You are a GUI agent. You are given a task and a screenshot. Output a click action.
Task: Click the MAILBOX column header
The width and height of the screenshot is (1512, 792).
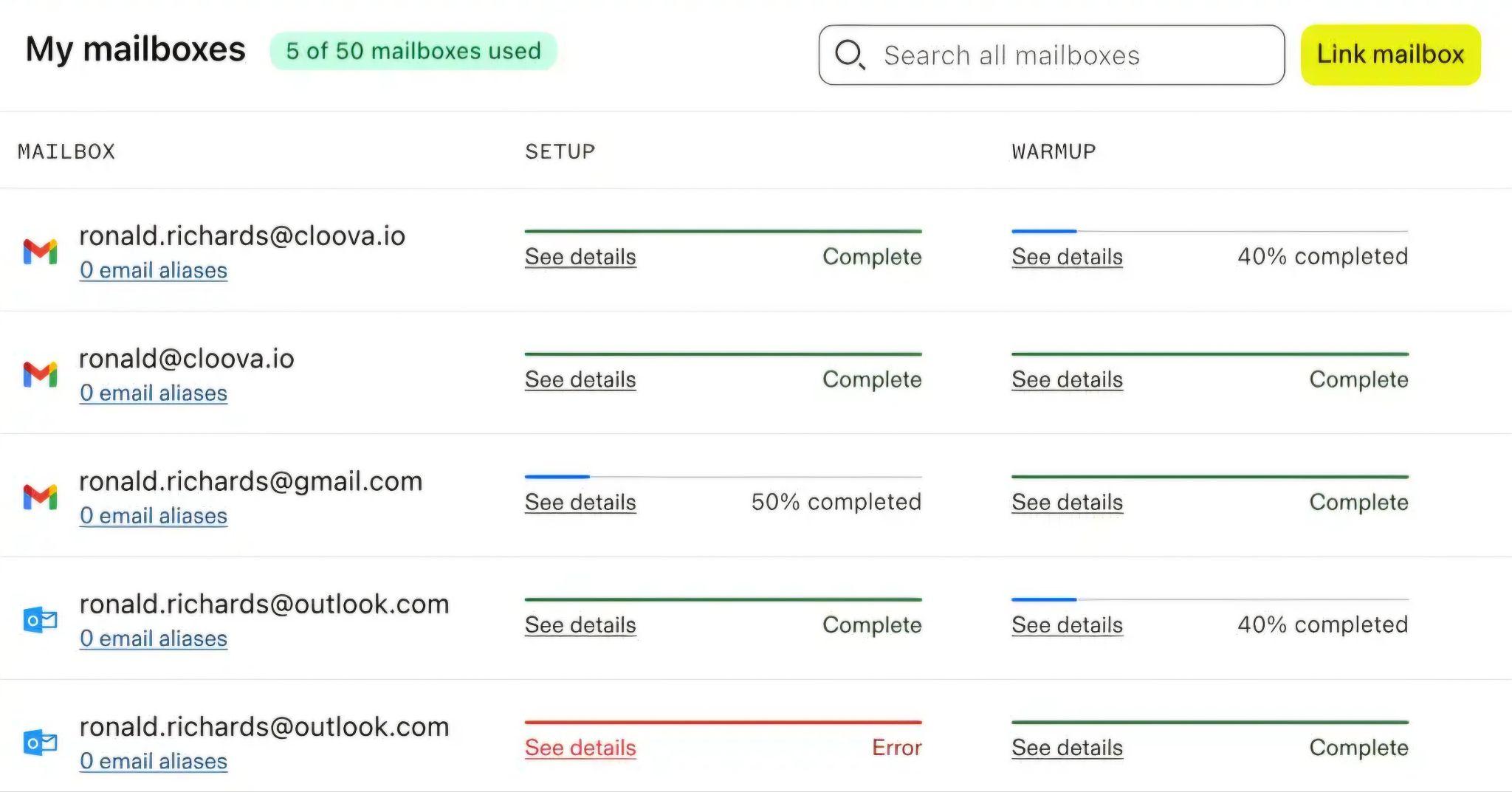[66, 151]
